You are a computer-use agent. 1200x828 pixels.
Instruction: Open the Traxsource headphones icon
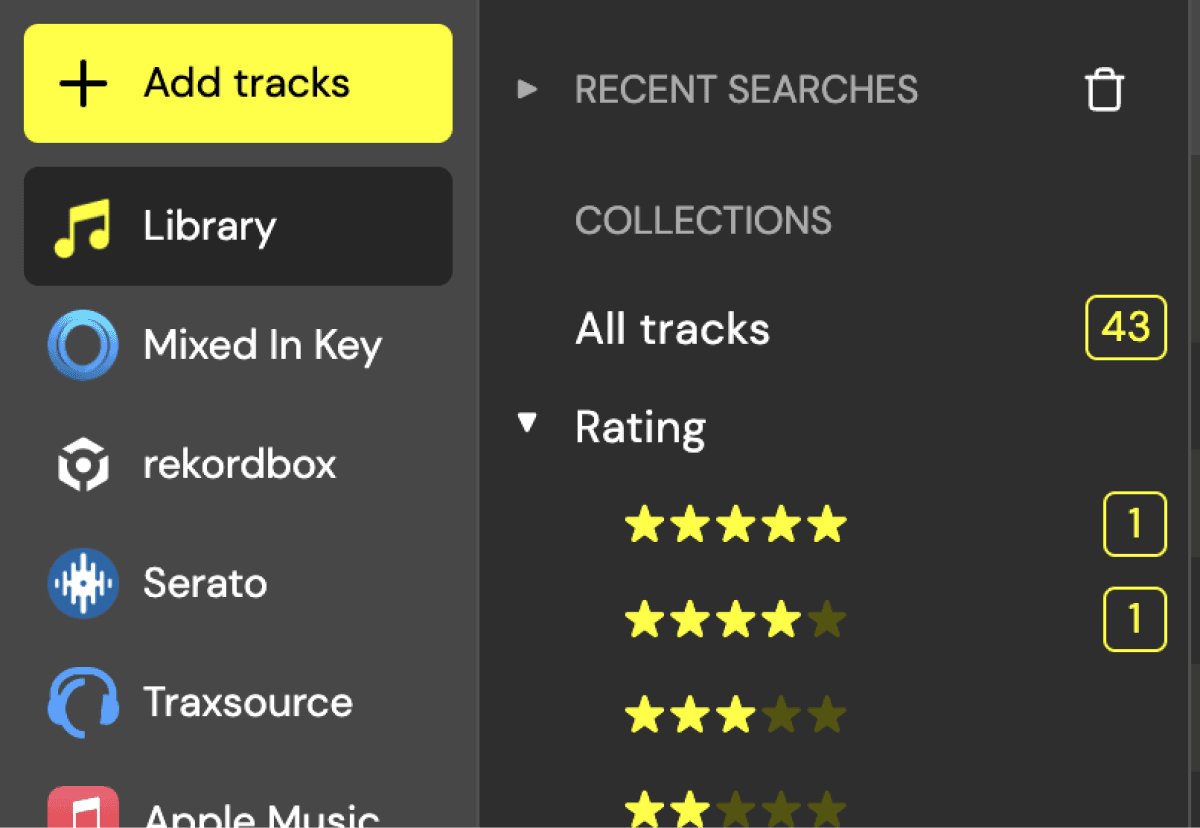pos(83,702)
